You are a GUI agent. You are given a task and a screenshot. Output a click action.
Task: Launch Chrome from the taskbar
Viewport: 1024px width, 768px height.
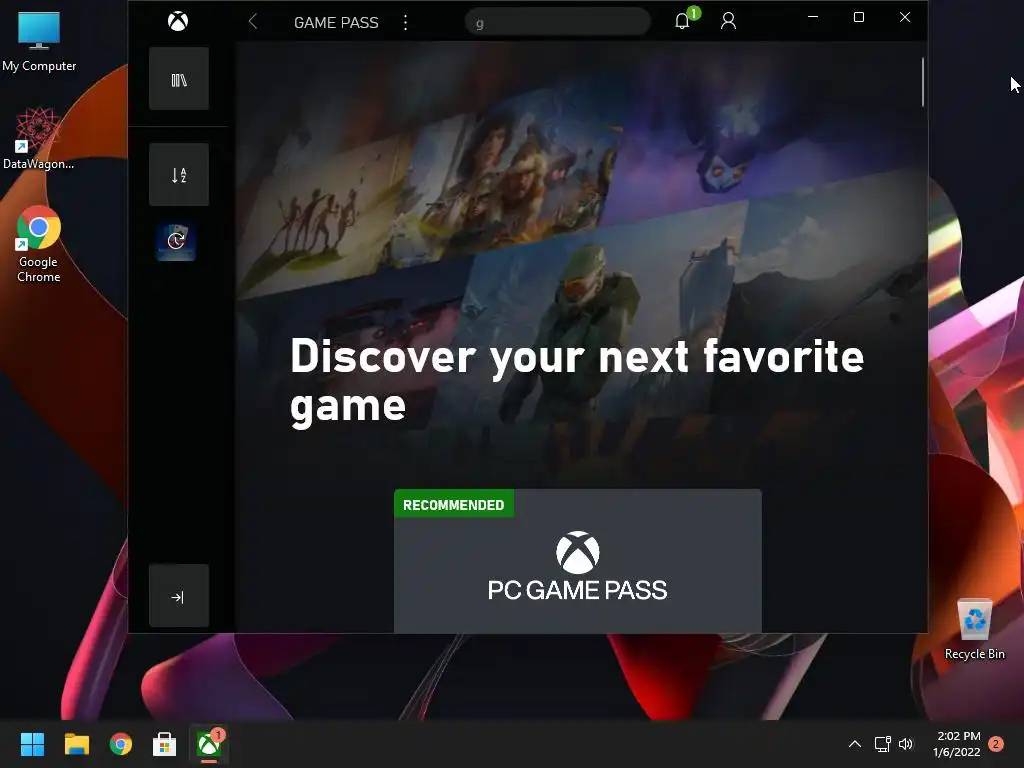tap(120, 744)
